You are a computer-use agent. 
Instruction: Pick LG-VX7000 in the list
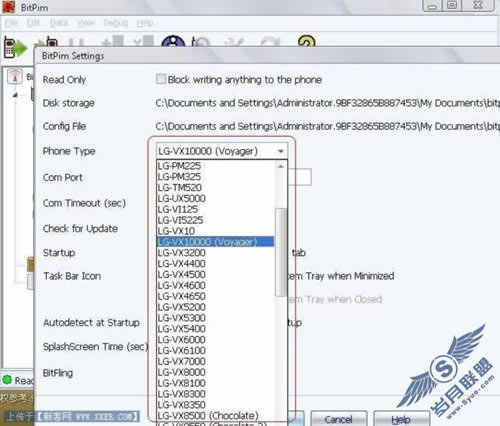click(215, 361)
